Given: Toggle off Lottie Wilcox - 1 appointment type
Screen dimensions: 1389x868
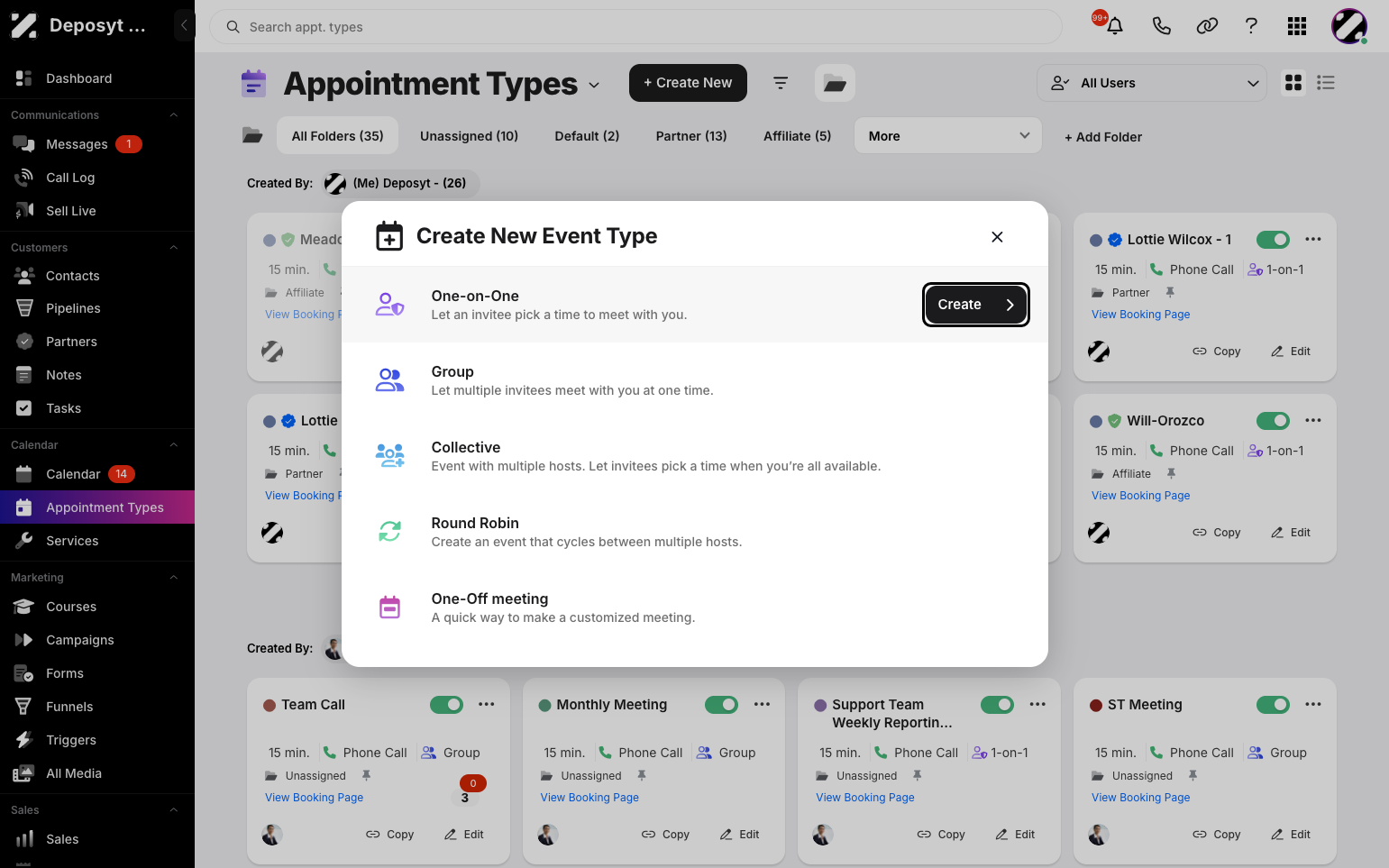Looking at the screenshot, I should click(x=1273, y=240).
